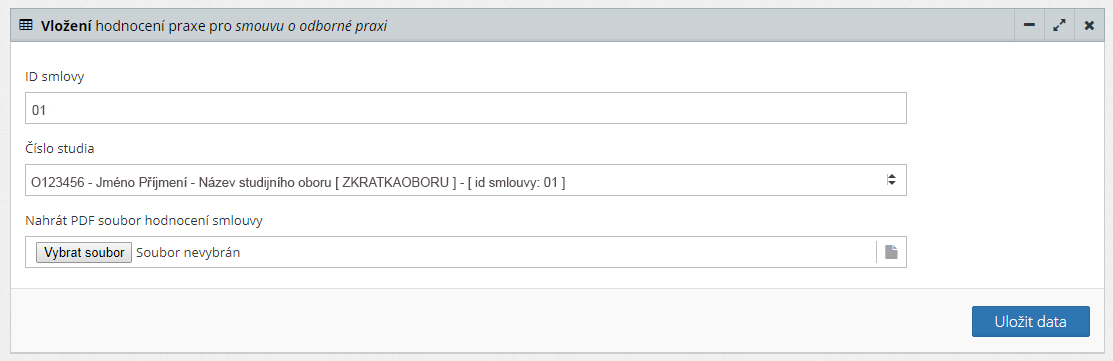Click the up-down arrows on Číslo studia select
This screenshot has width=1113, height=361.
[x=892, y=180]
